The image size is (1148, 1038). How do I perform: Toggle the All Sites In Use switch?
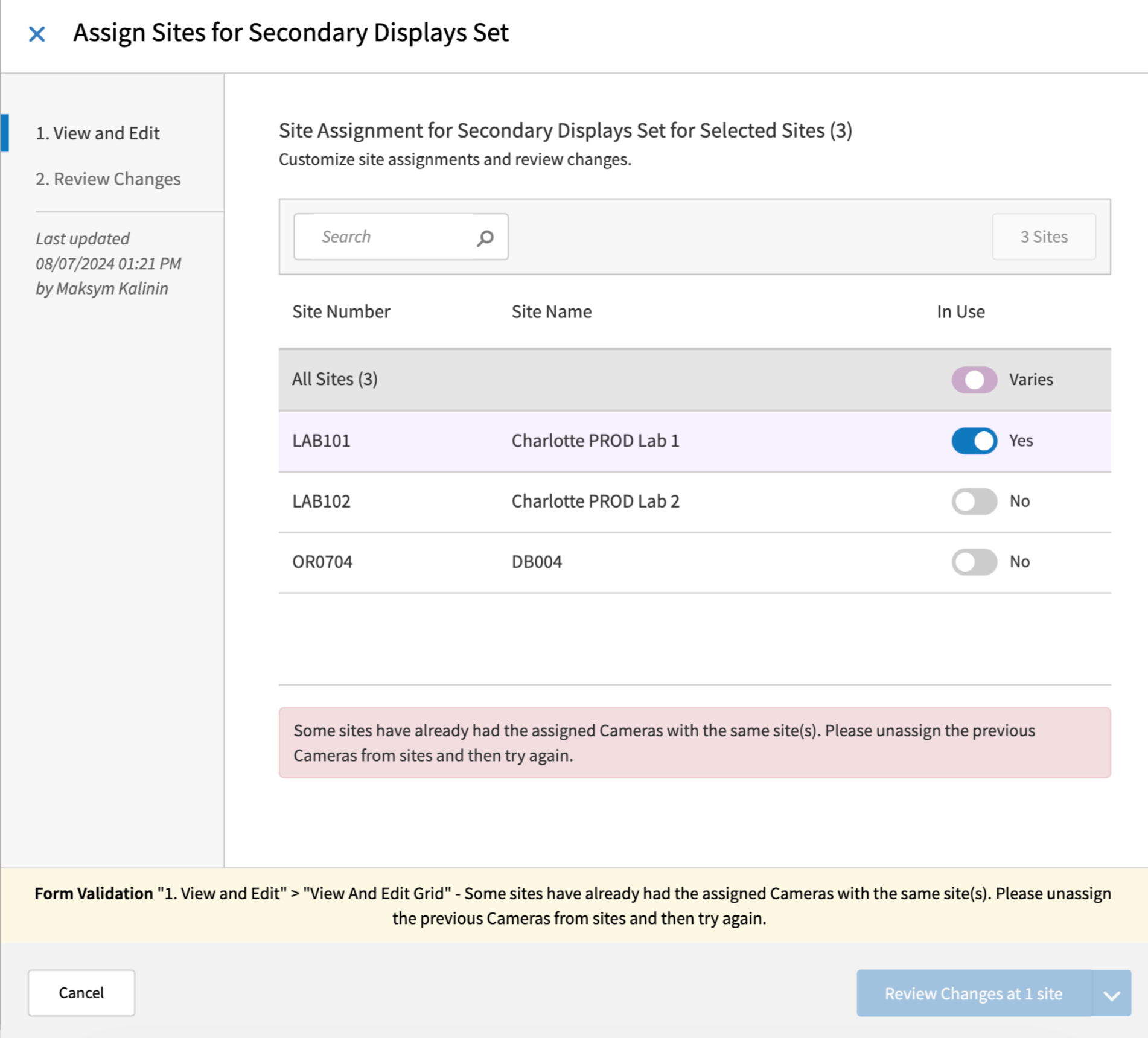974,380
